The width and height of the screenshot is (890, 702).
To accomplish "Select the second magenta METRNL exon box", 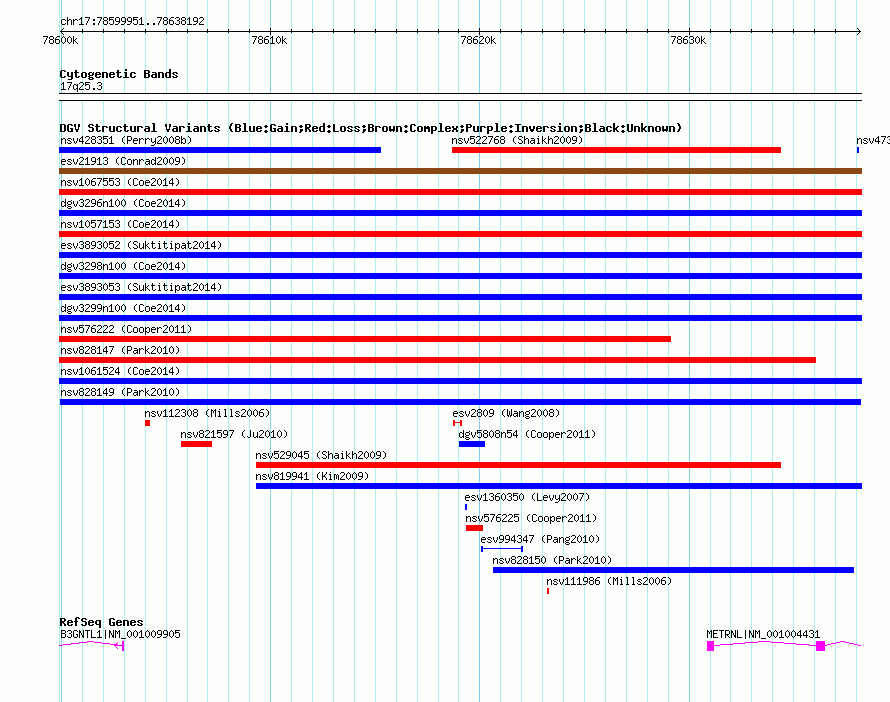I will tap(820, 646).
